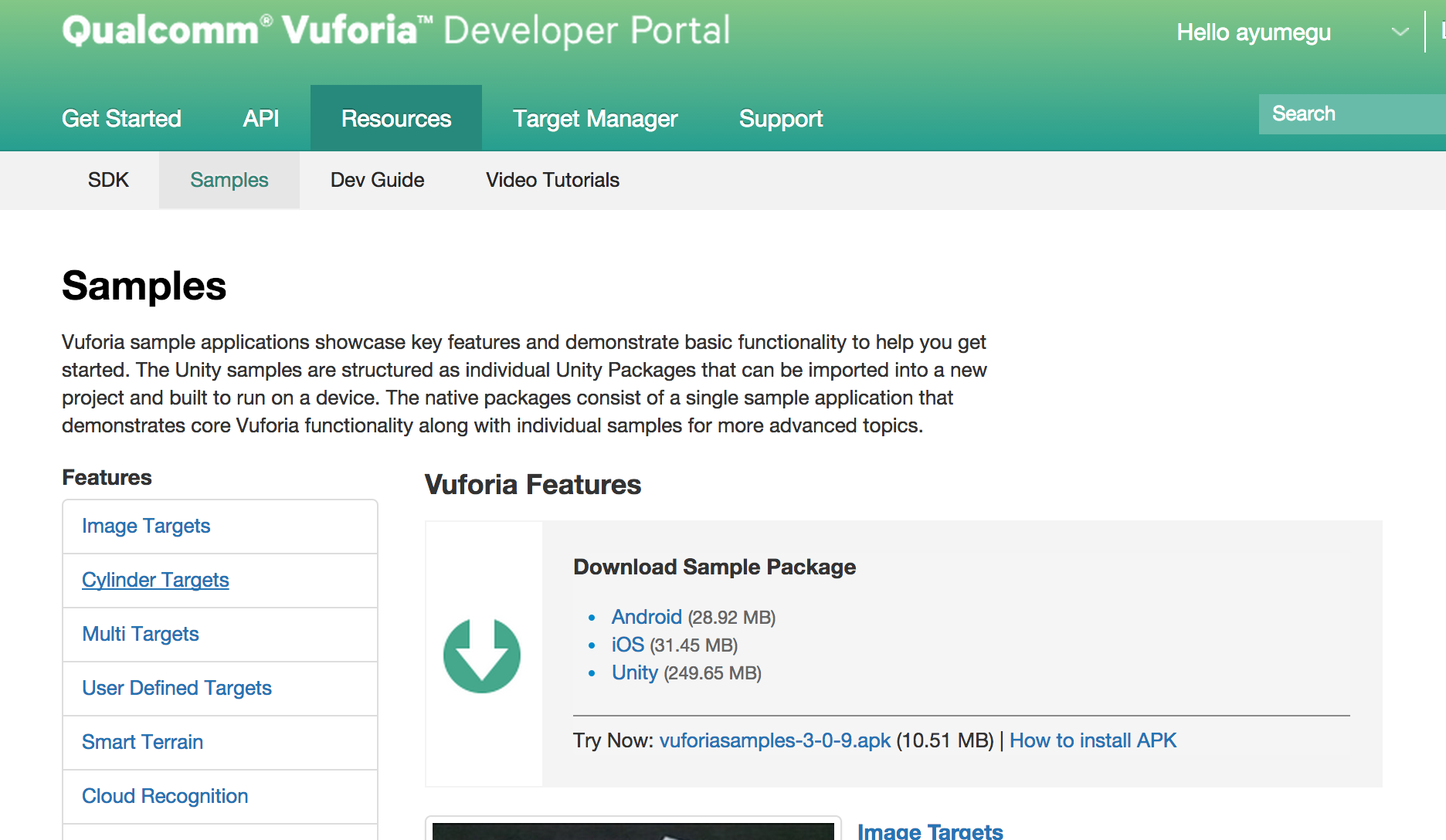The width and height of the screenshot is (1446, 840).
Task: Download the Android sample package
Action: (x=647, y=617)
